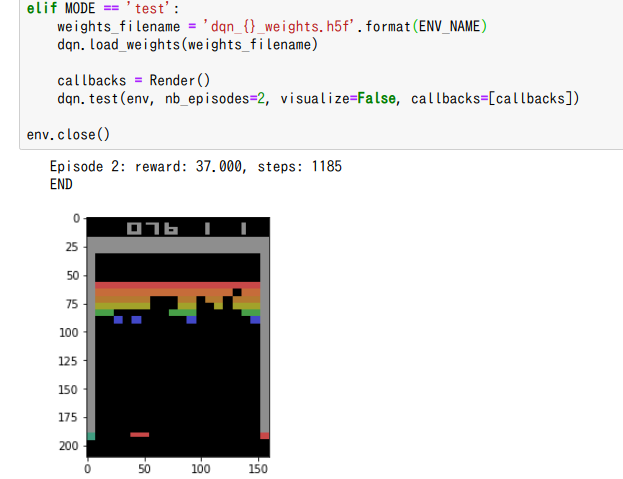
Task: Click the x-axis tick label 150
Action: (258, 469)
